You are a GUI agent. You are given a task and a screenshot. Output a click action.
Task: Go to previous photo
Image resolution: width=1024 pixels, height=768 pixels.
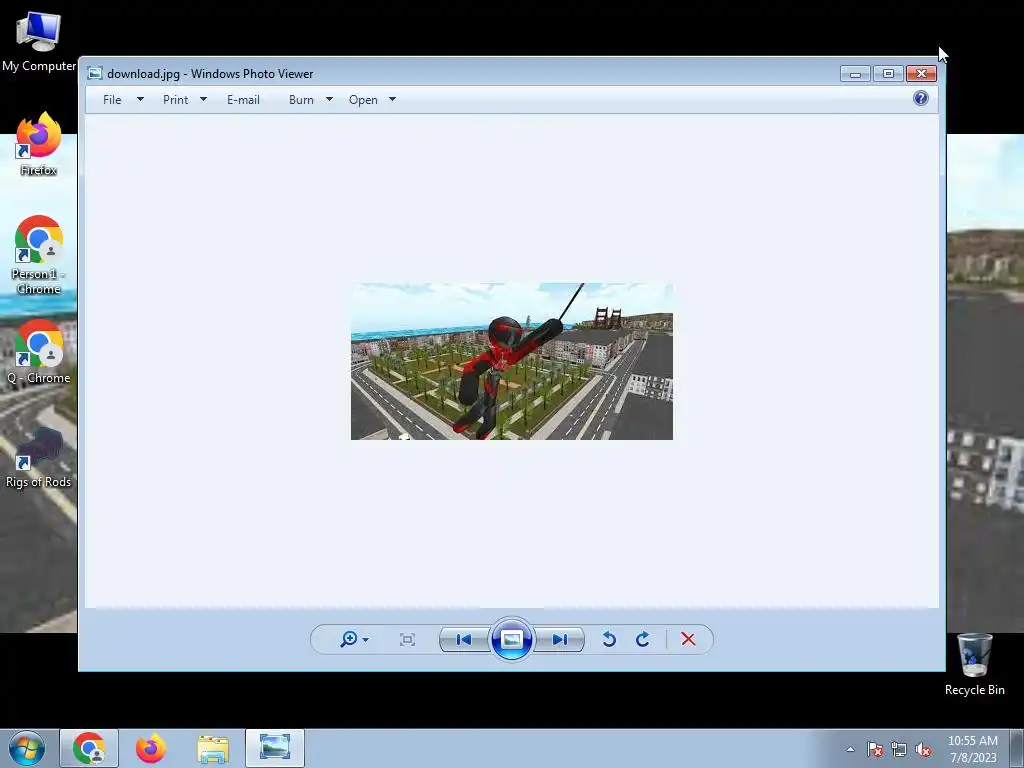[464, 639]
